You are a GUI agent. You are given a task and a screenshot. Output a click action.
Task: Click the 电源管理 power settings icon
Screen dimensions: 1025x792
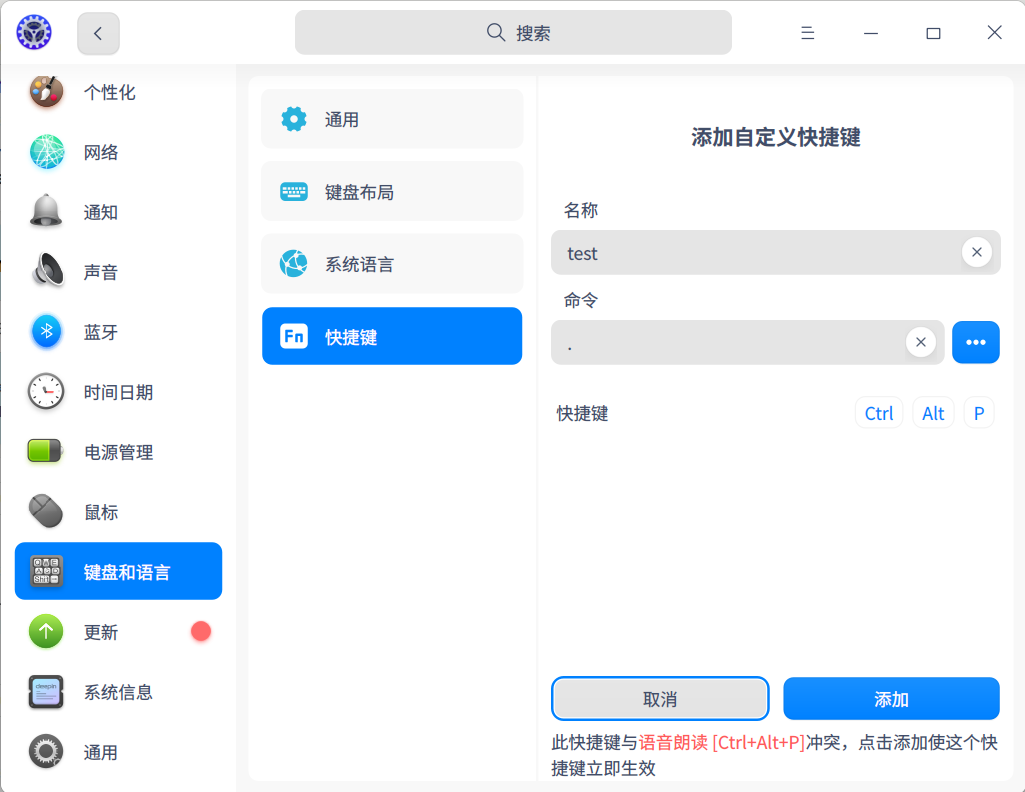(x=46, y=452)
